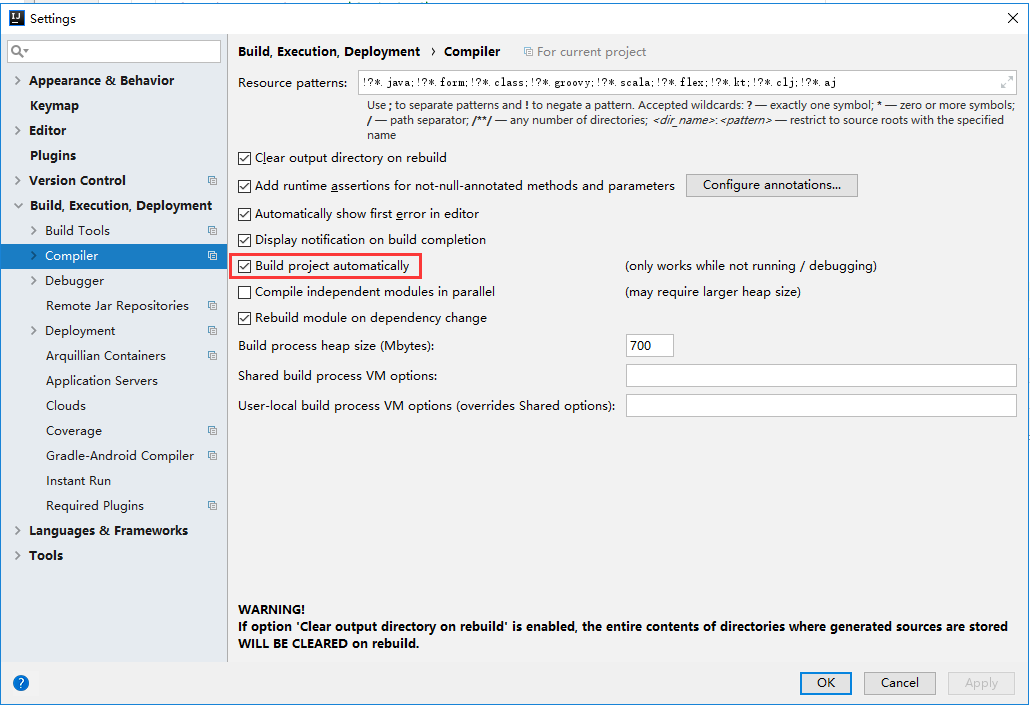Toggle Rebuild module on dependency change
1030x706 pixels.
(244, 319)
